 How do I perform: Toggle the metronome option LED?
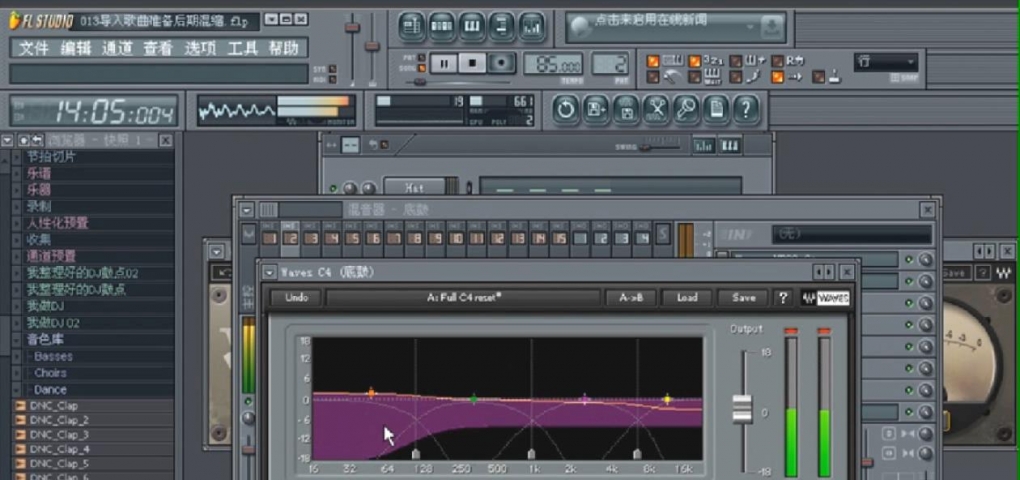point(653,77)
